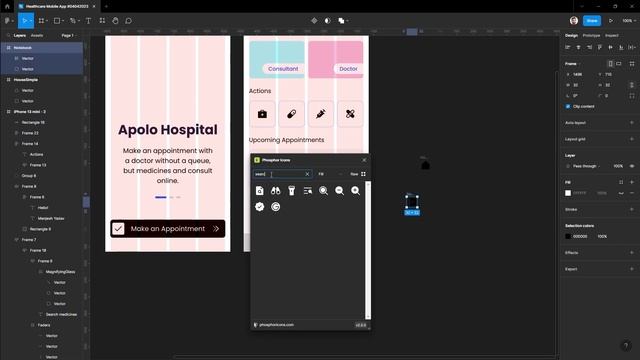Click the align left icon in Design panel
640x360 pixels.
click(x=568, y=47)
